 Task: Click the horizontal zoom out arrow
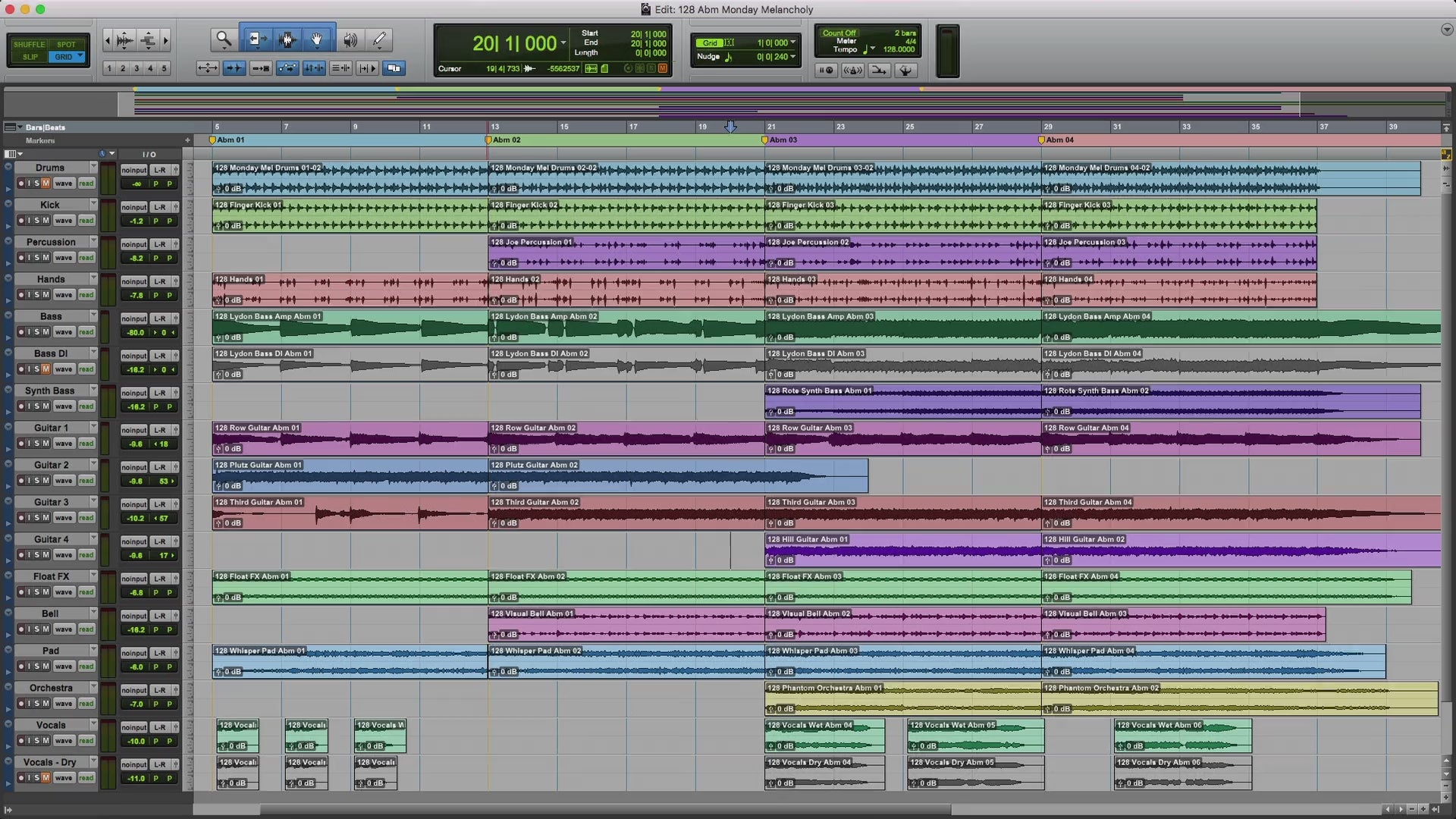(x=108, y=40)
